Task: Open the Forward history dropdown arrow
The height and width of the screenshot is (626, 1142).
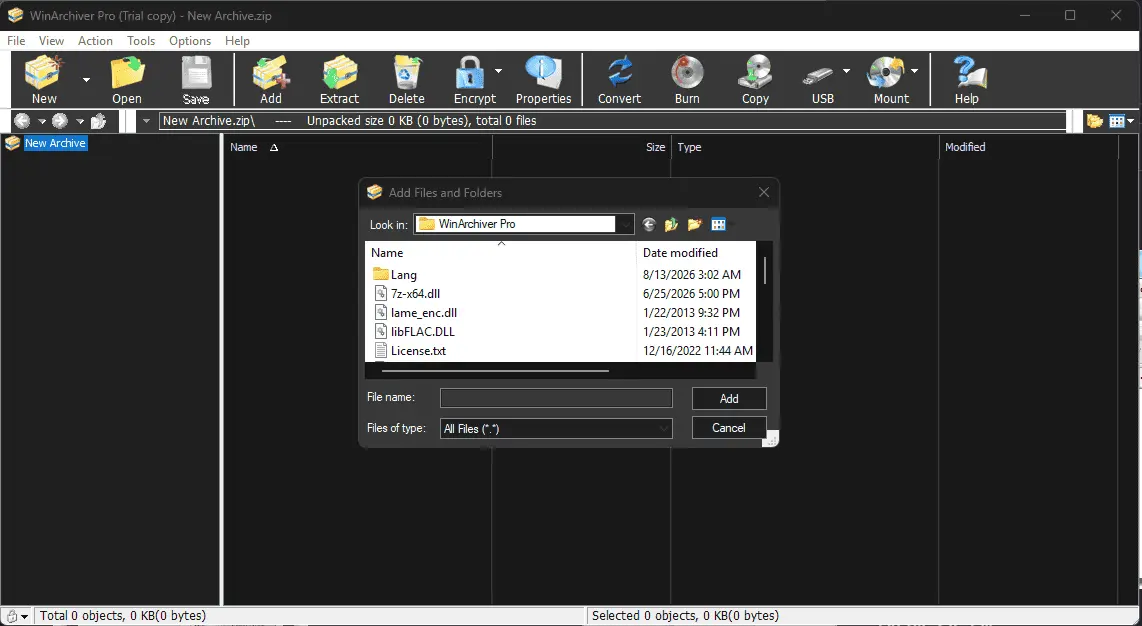Action: tap(80, 122)
